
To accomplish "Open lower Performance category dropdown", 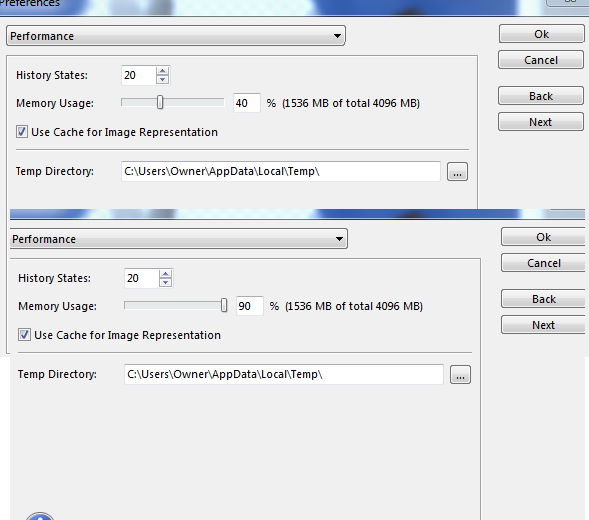I will 178,239.
